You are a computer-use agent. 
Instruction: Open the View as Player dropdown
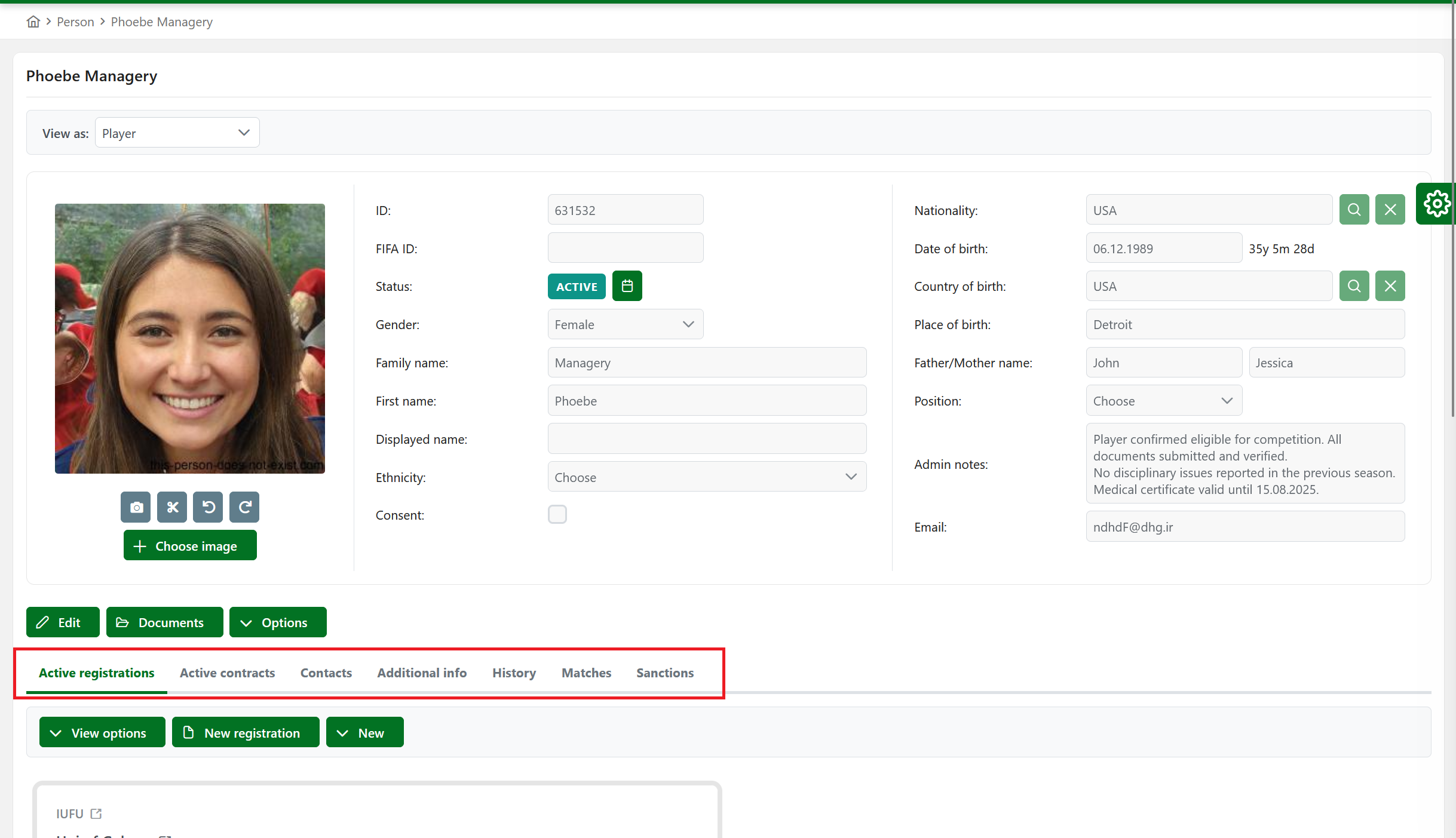pos(177,133)
